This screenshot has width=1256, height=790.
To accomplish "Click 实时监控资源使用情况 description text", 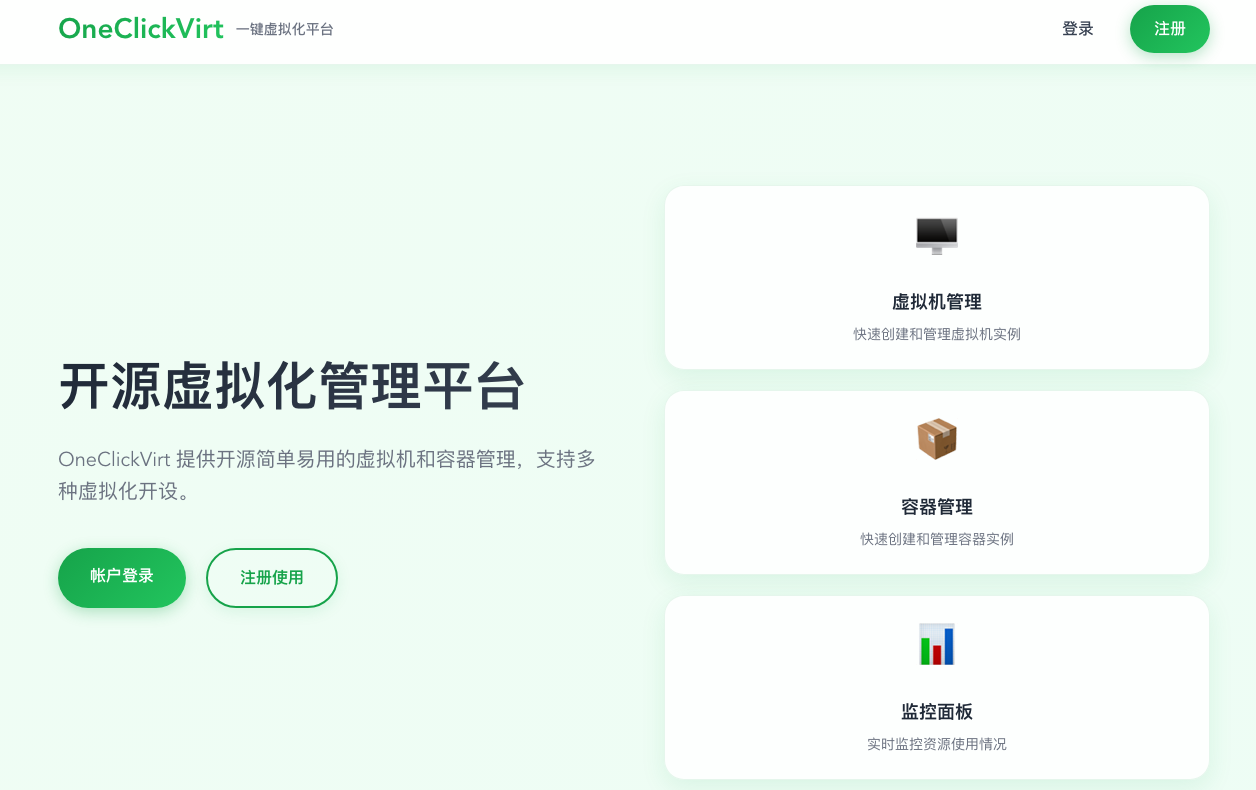I will [x=937, y=744].
